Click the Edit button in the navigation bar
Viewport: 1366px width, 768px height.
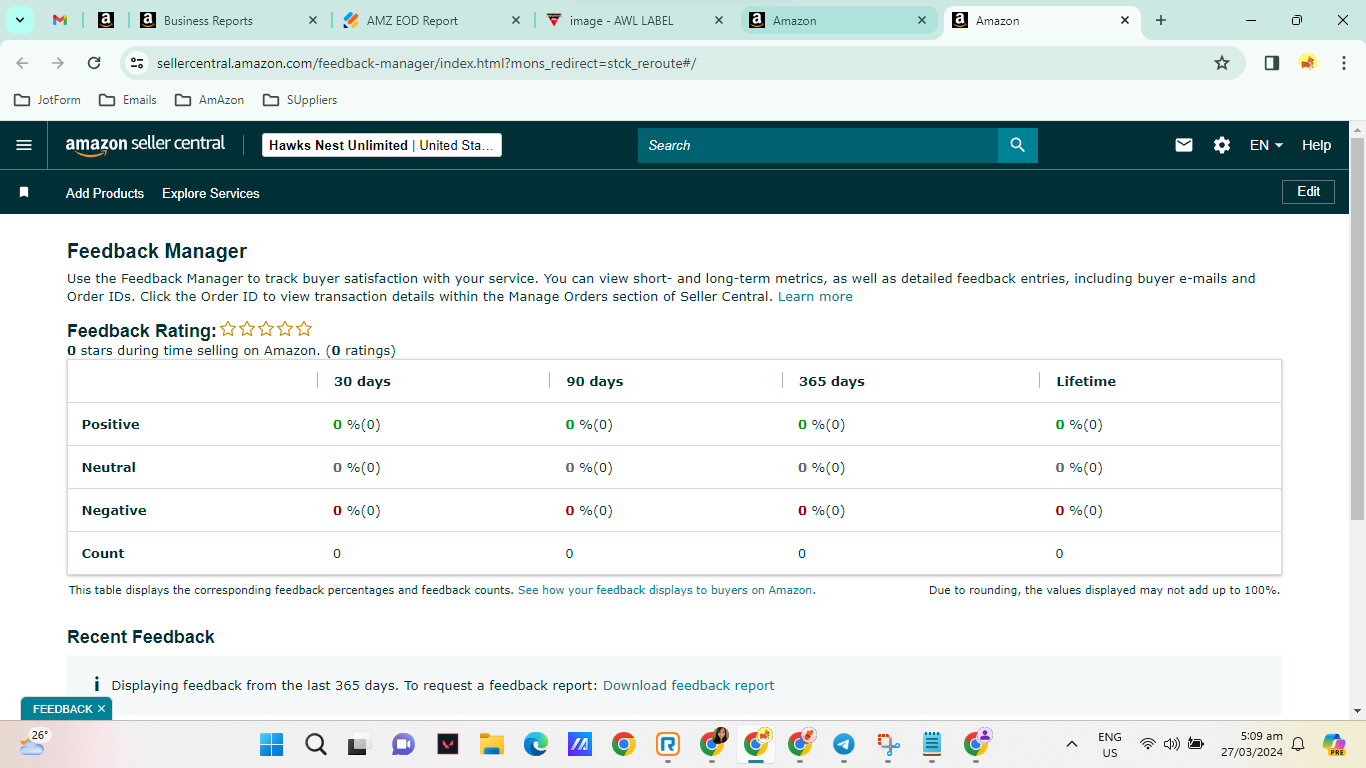1308,191
